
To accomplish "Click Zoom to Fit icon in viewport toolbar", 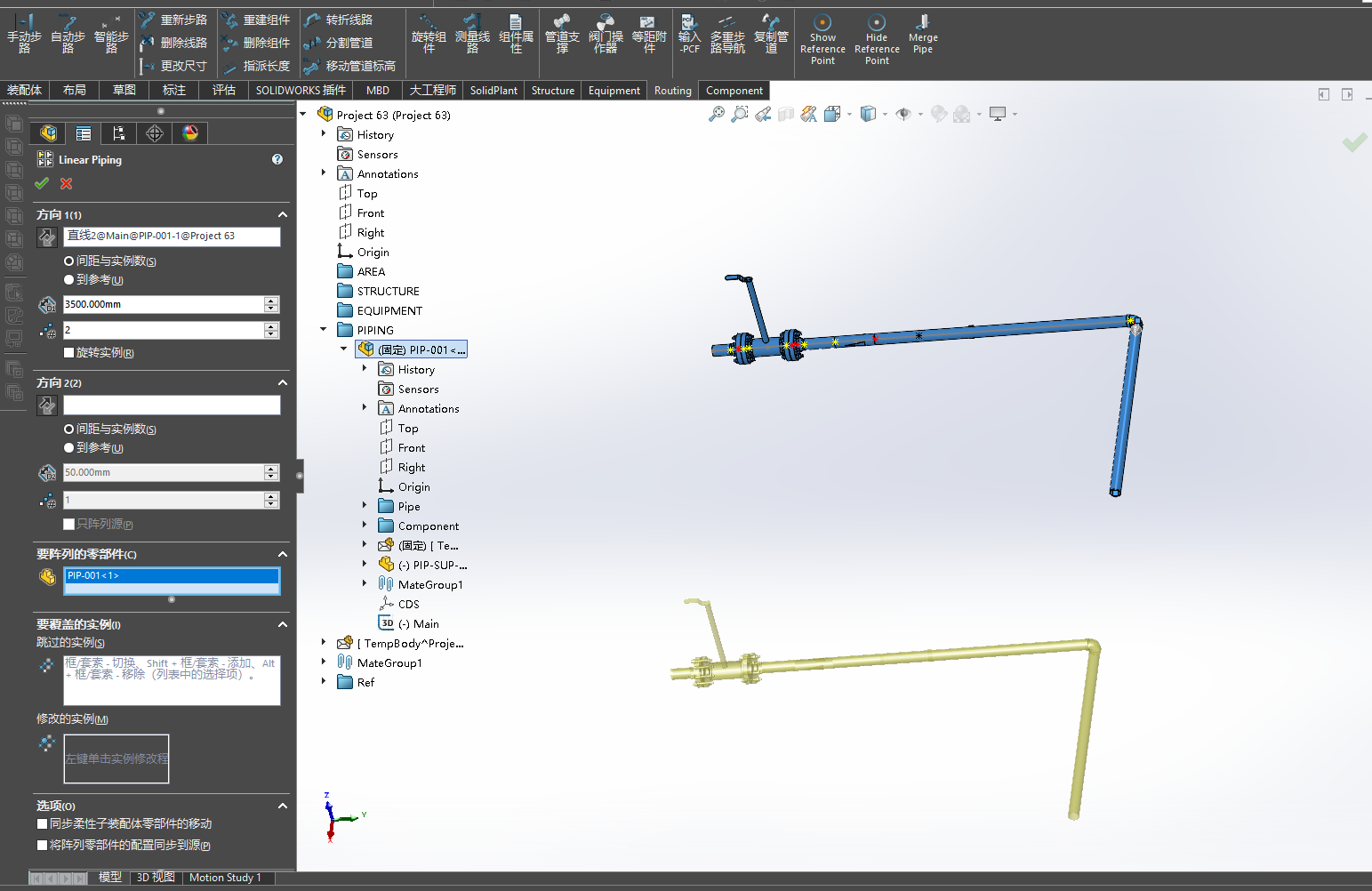I will pos(716,114).
